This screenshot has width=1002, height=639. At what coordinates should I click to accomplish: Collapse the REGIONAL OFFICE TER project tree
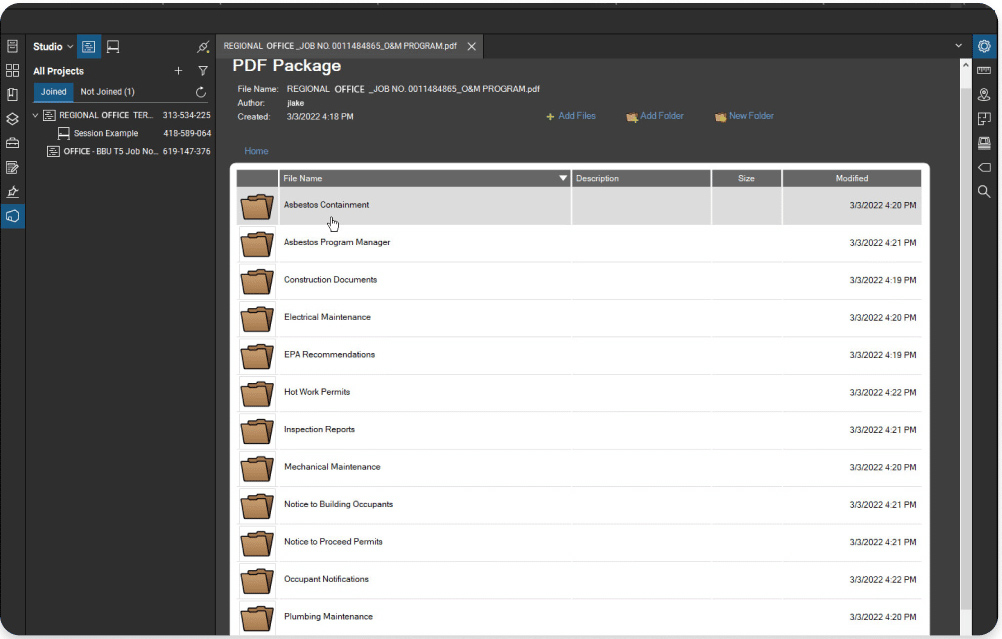click(36, 115)
